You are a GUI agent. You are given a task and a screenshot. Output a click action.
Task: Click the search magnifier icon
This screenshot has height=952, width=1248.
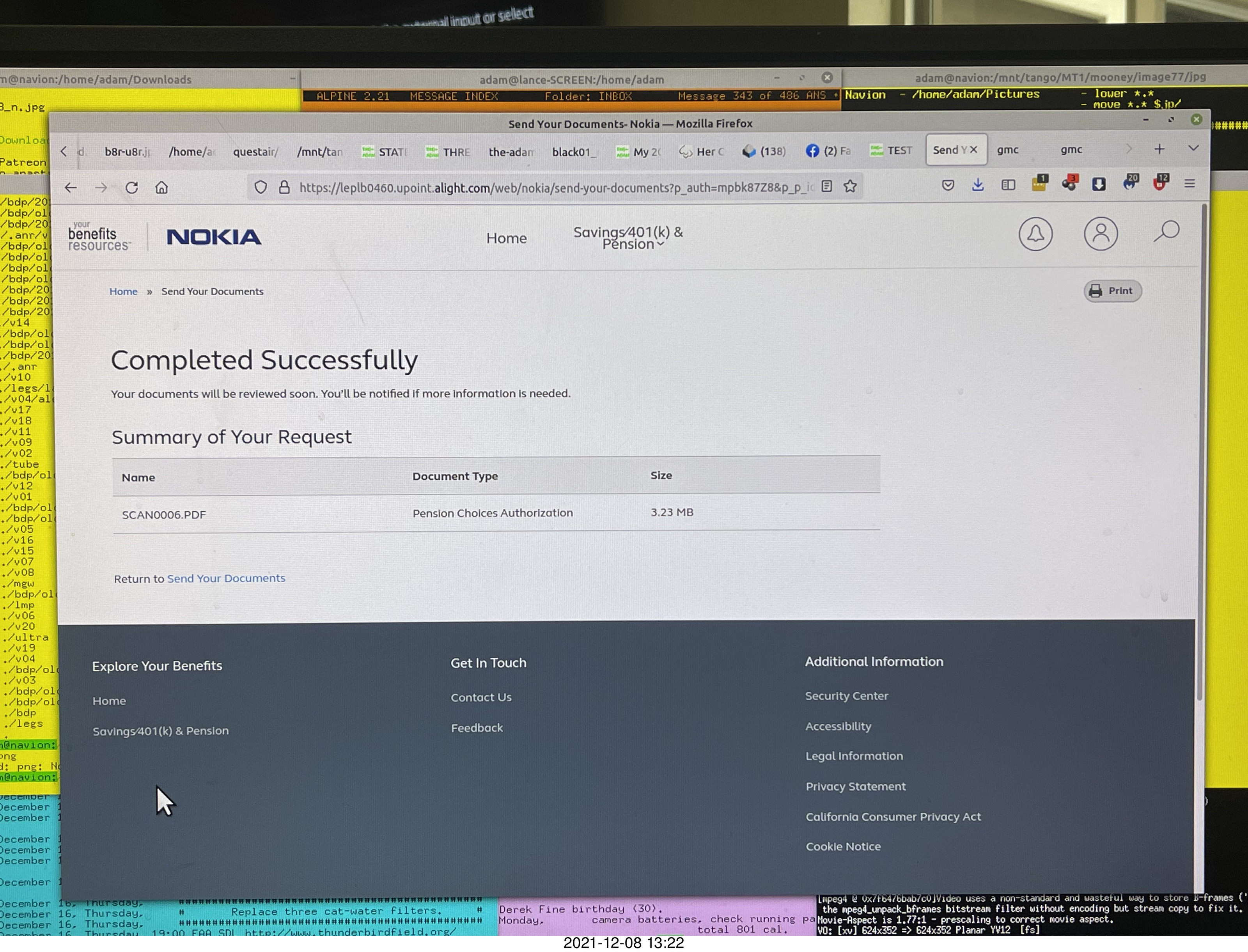[1166, 231]
